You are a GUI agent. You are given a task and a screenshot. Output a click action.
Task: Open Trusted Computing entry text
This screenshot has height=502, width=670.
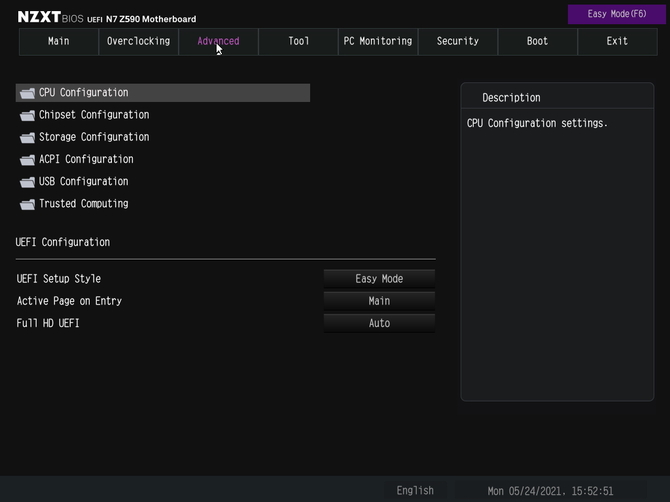[84, 204]
